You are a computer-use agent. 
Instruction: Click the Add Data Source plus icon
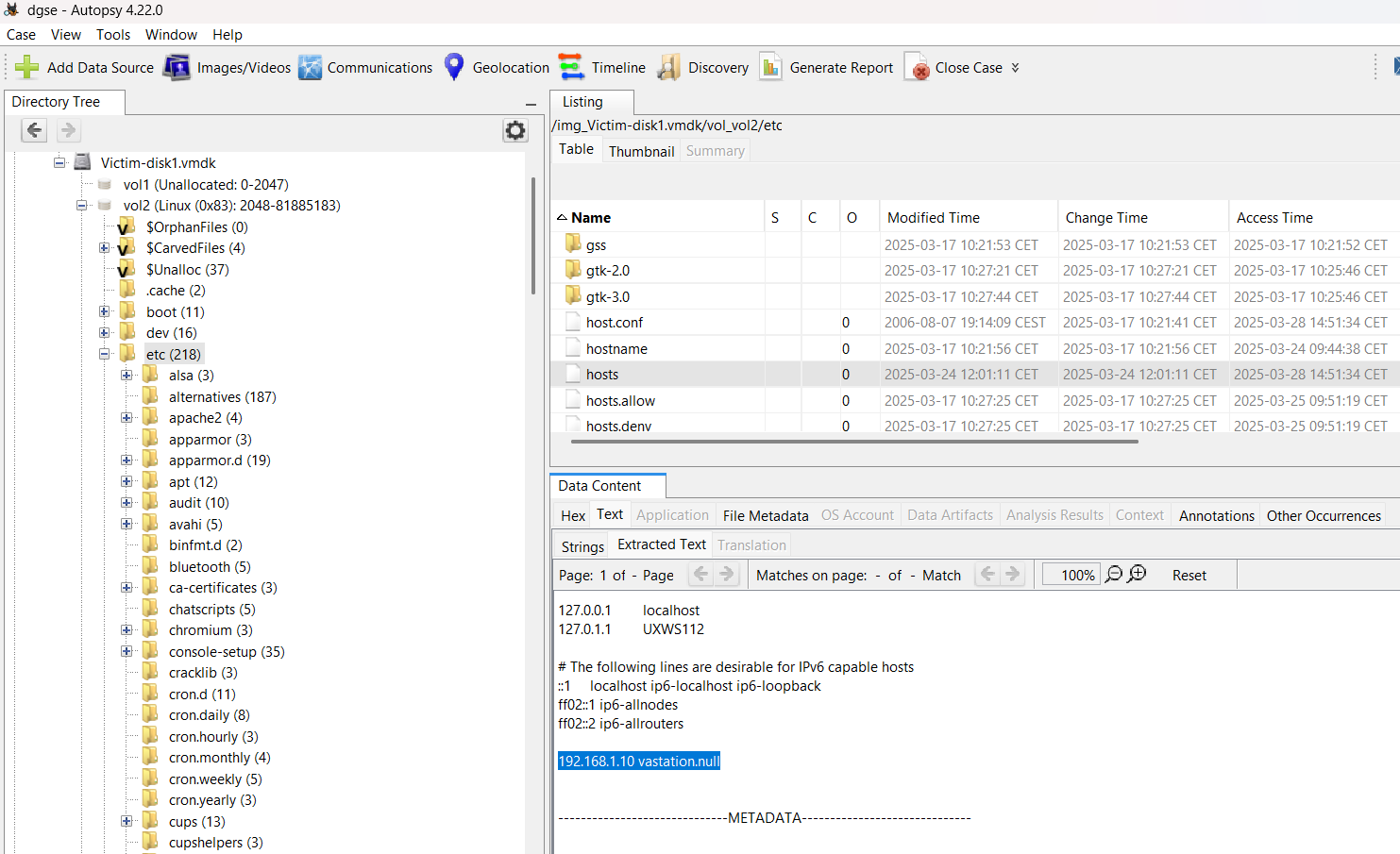point(27,68)
